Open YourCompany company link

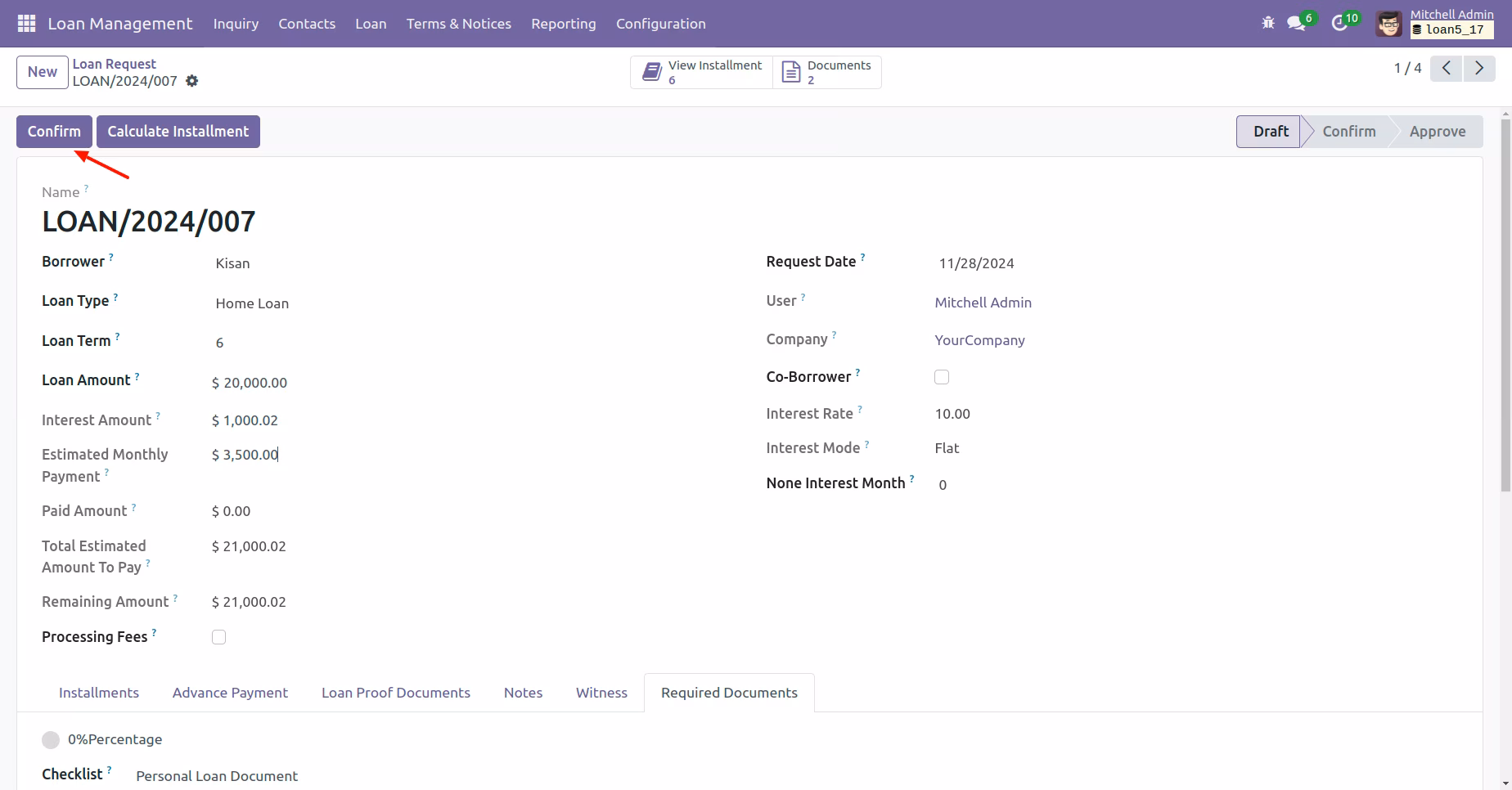coord(979,340)
